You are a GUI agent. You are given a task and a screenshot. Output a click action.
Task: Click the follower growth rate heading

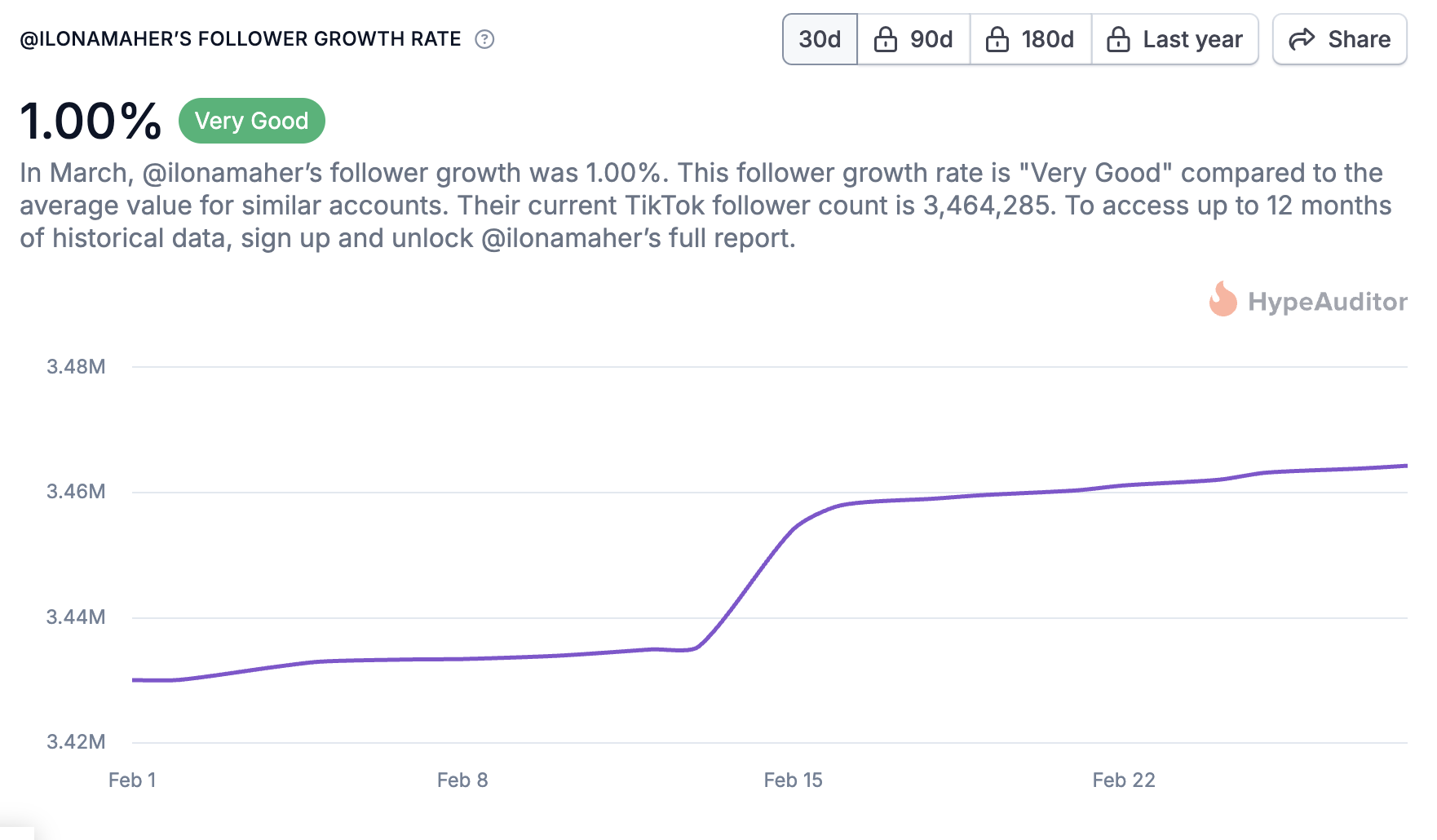tap(241, 39)
